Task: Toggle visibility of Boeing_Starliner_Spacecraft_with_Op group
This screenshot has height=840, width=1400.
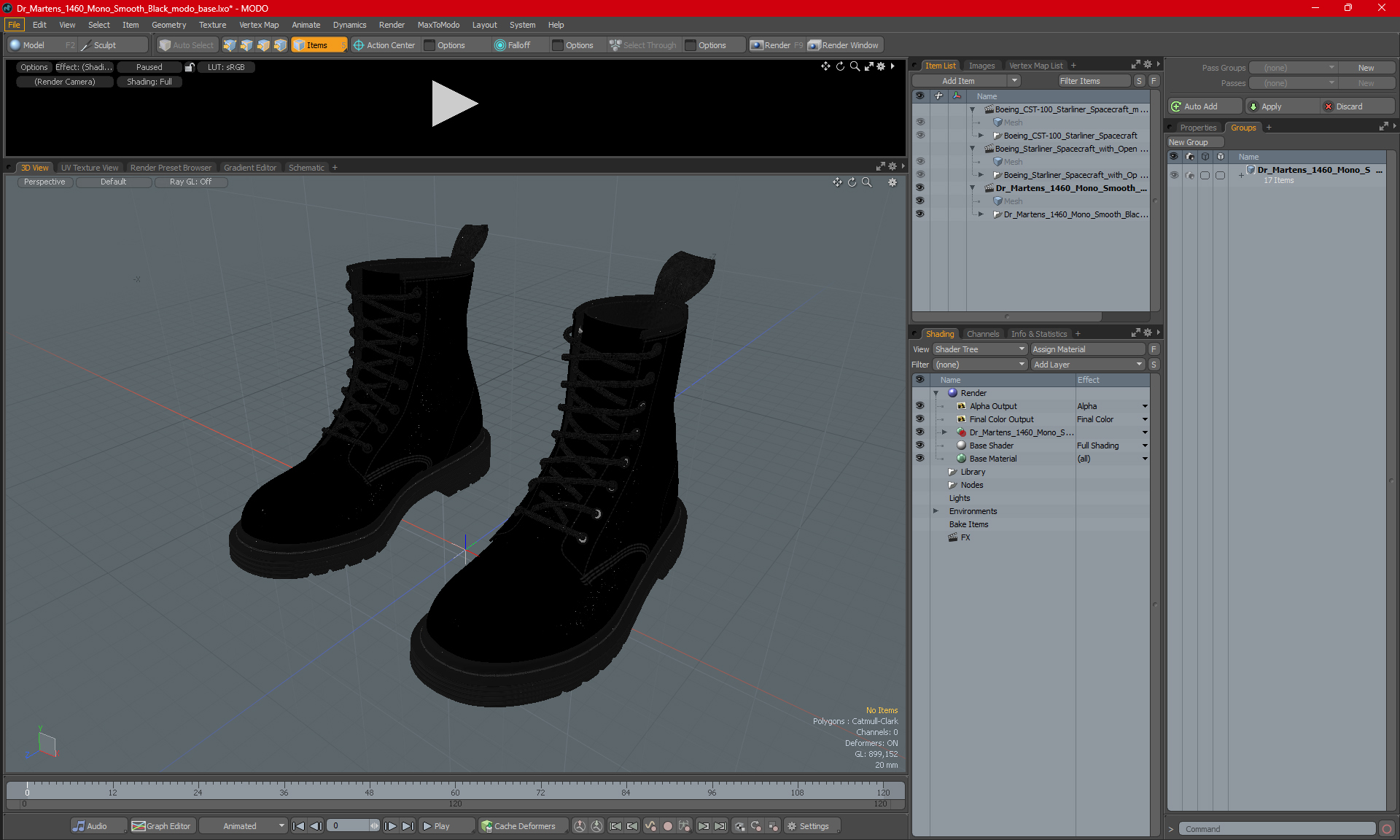Action: 919,175
